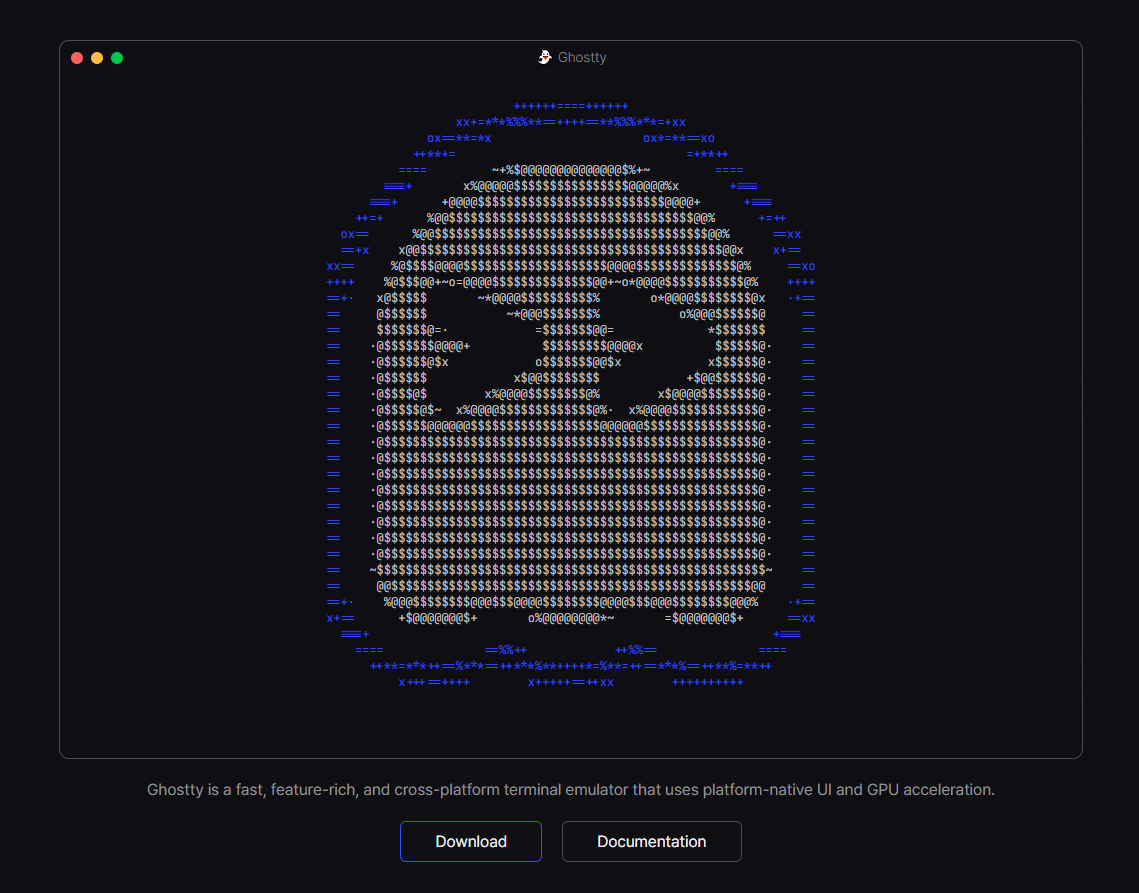Close the window with the red button
This screenshot has height=893, width=1139.
click(x=77, y=58)
